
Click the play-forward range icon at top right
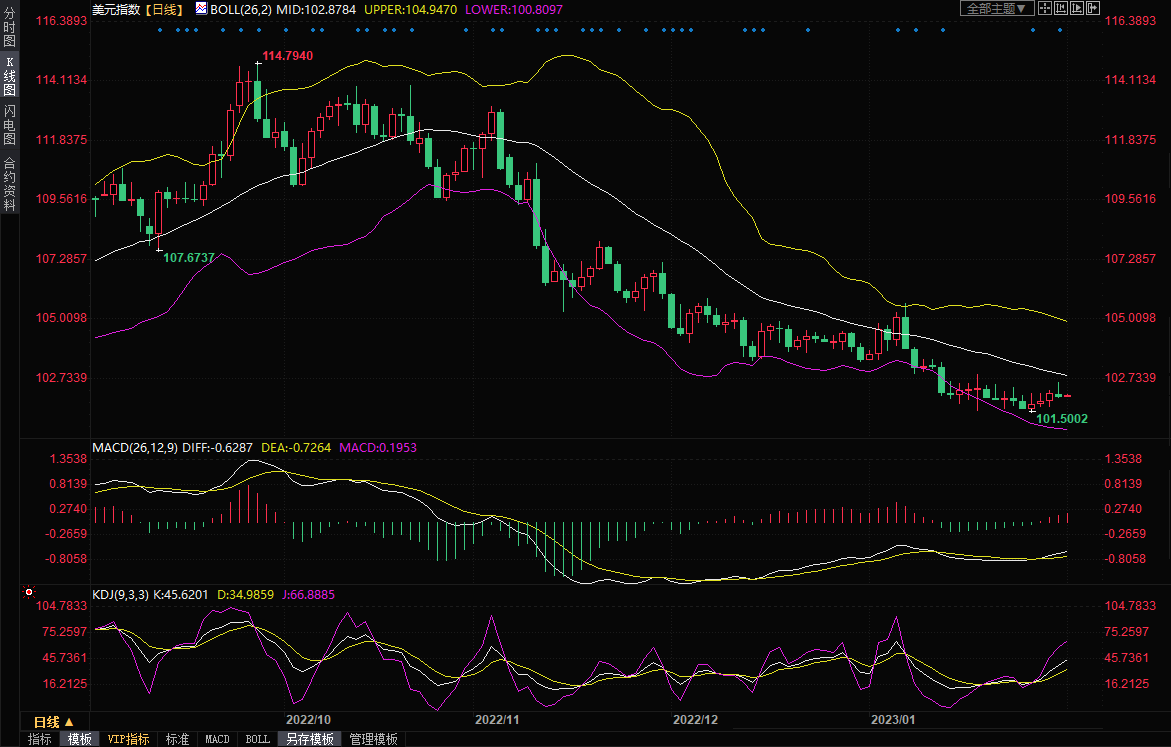pyautogui.click(x=1077, y=8)
